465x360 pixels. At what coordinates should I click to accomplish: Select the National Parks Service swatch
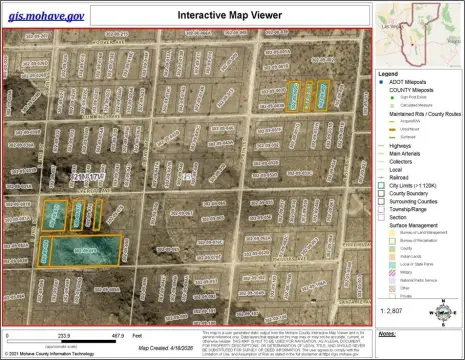point(392,281)
